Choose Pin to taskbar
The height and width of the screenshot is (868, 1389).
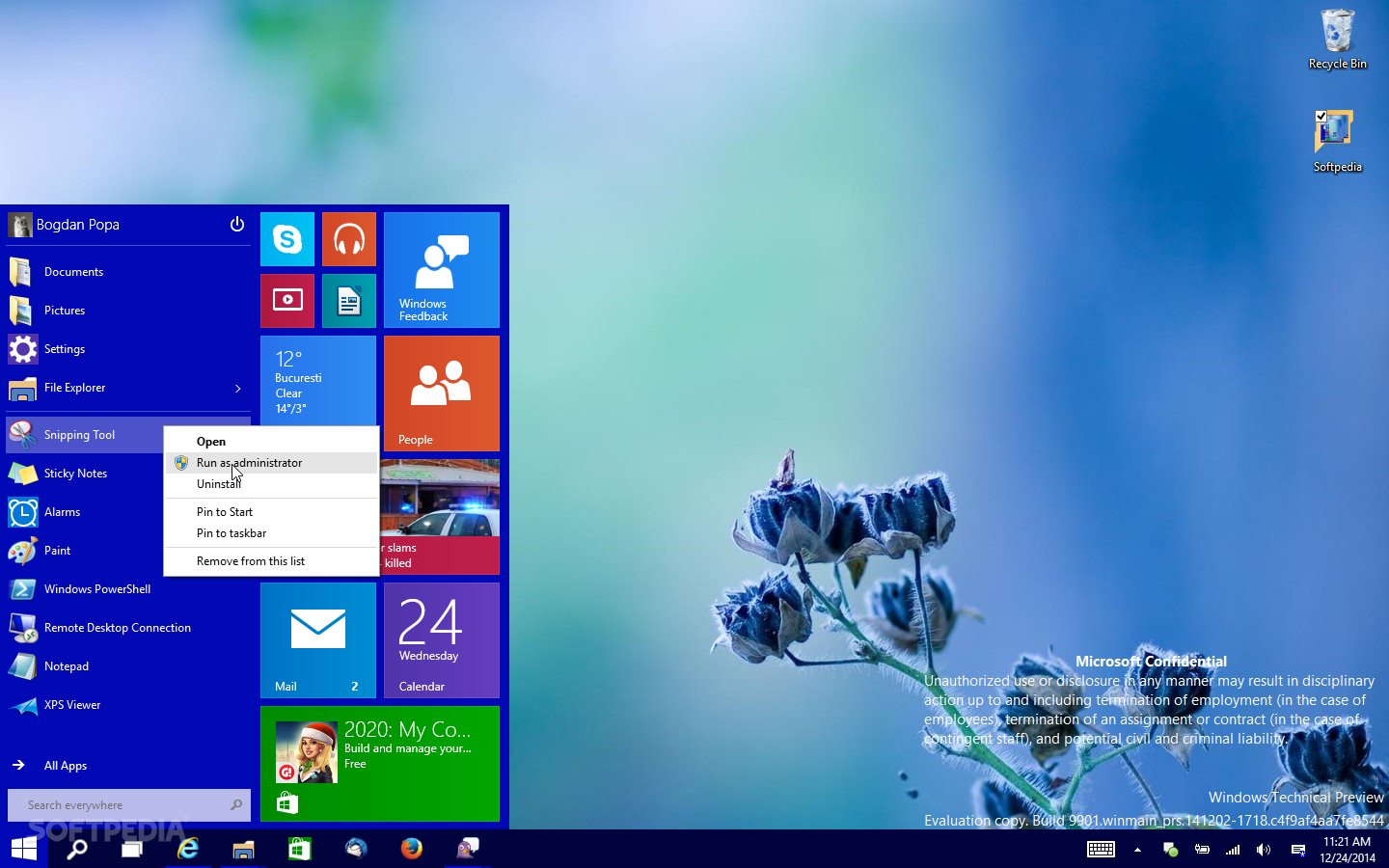coord(271,533)
